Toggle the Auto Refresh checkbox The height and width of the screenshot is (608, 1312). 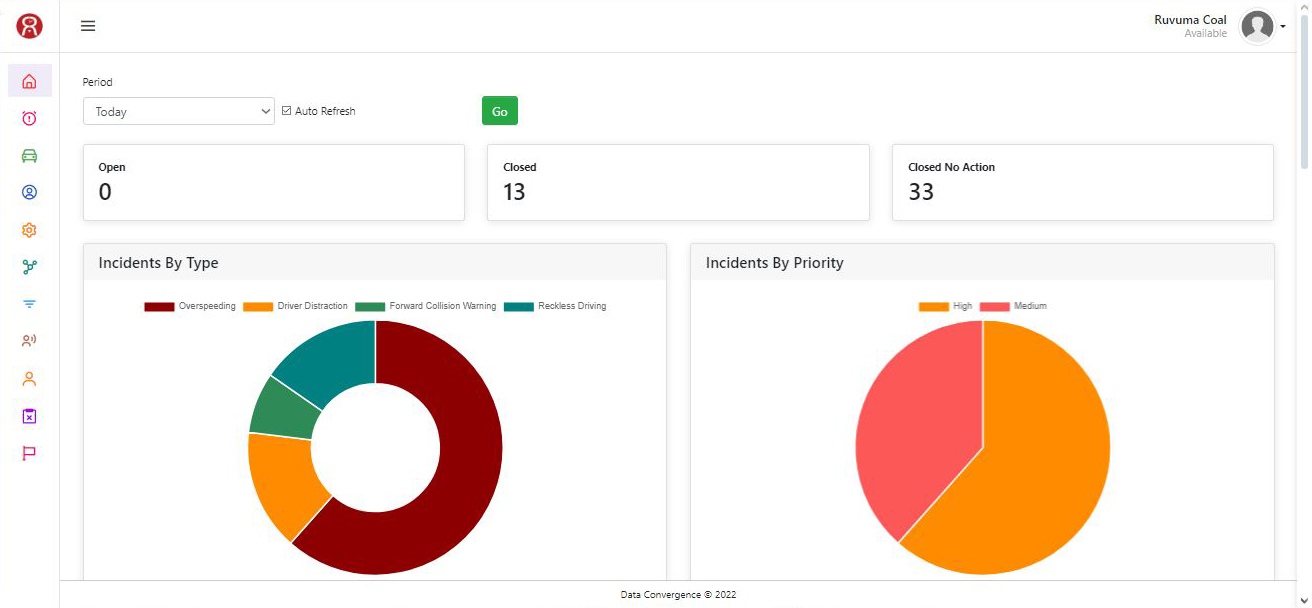click(287, 111)
